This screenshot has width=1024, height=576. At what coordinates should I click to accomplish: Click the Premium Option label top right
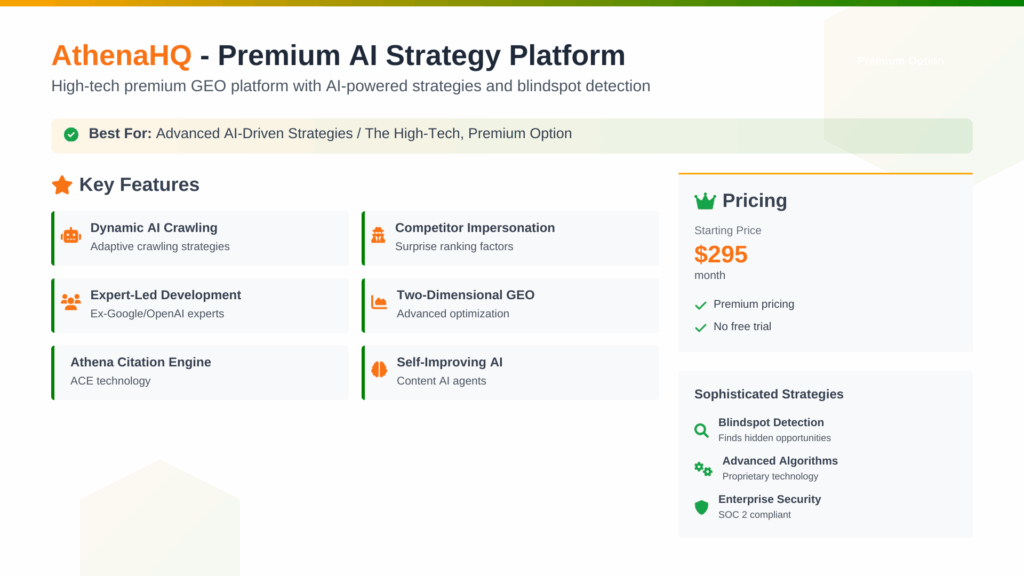[901, 60]
